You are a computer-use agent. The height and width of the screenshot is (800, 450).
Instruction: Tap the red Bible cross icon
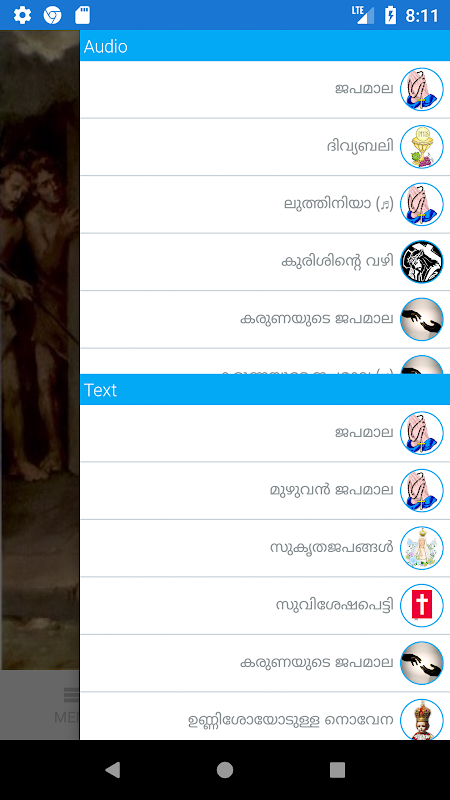(421, 606)
